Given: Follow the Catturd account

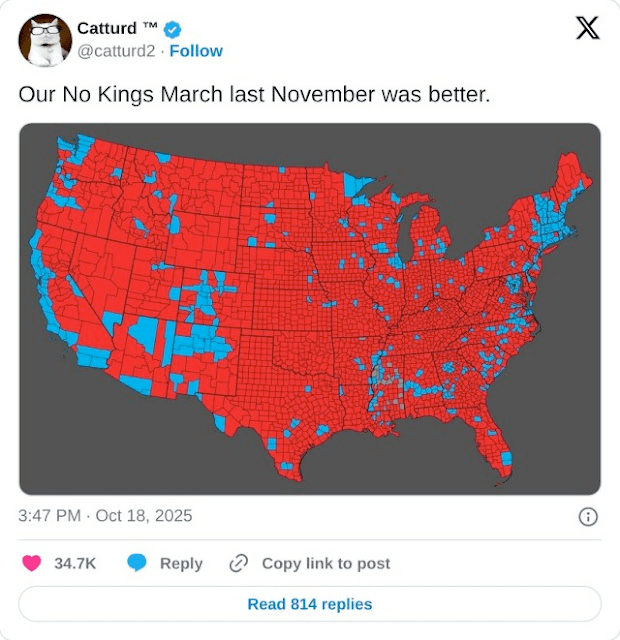Looking at the screenshot, I should coord(196,51).
